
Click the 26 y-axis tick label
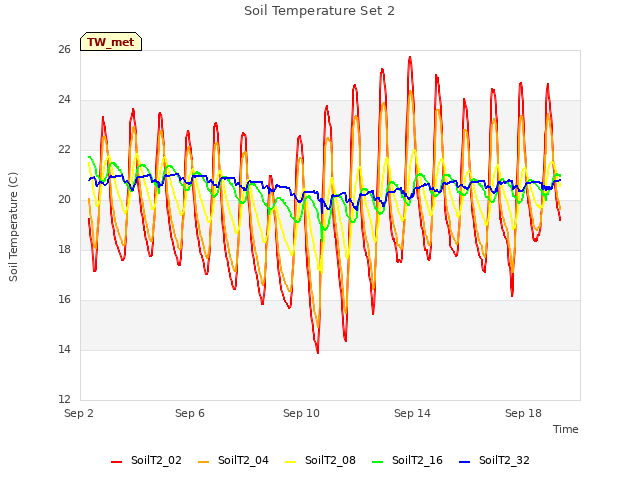[64, 49]
